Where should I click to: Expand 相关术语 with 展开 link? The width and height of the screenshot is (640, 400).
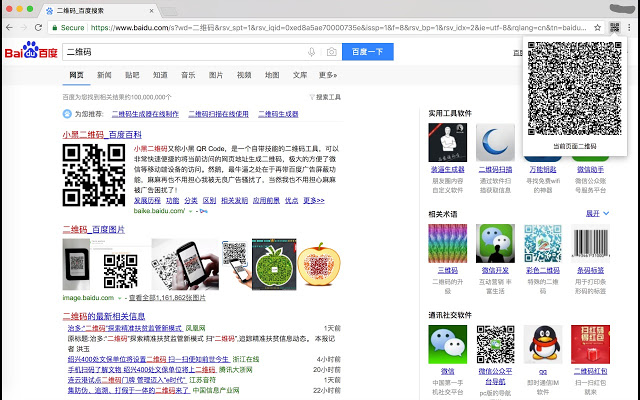pos(598,213)
